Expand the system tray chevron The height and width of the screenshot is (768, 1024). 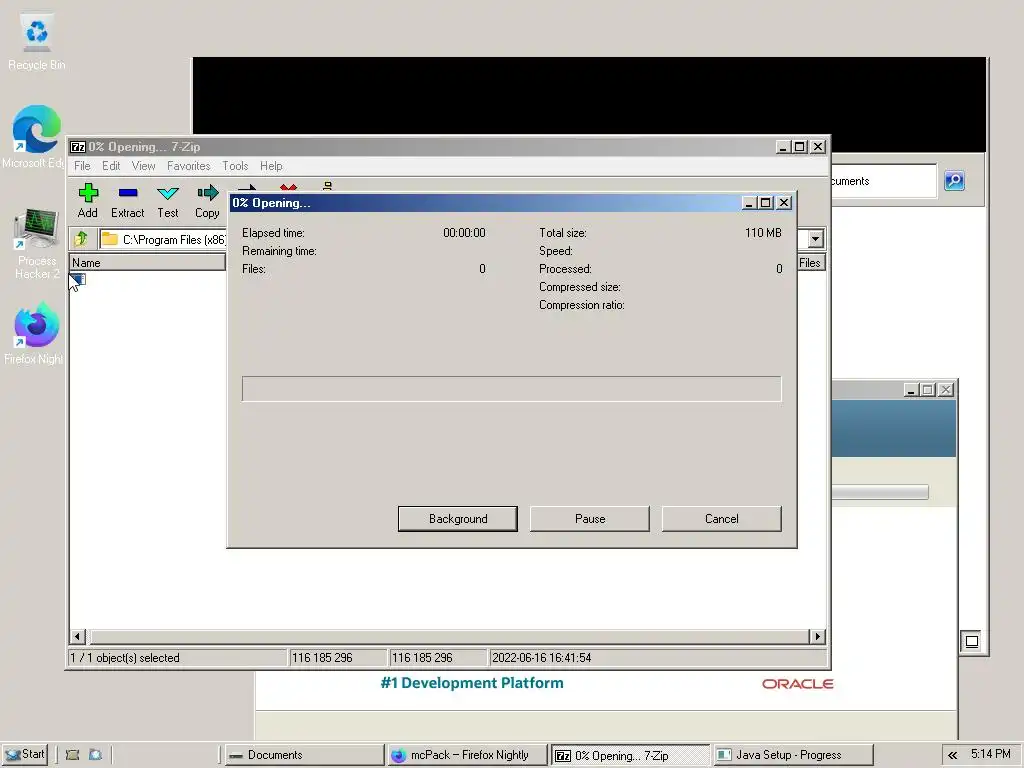point(953,755)
